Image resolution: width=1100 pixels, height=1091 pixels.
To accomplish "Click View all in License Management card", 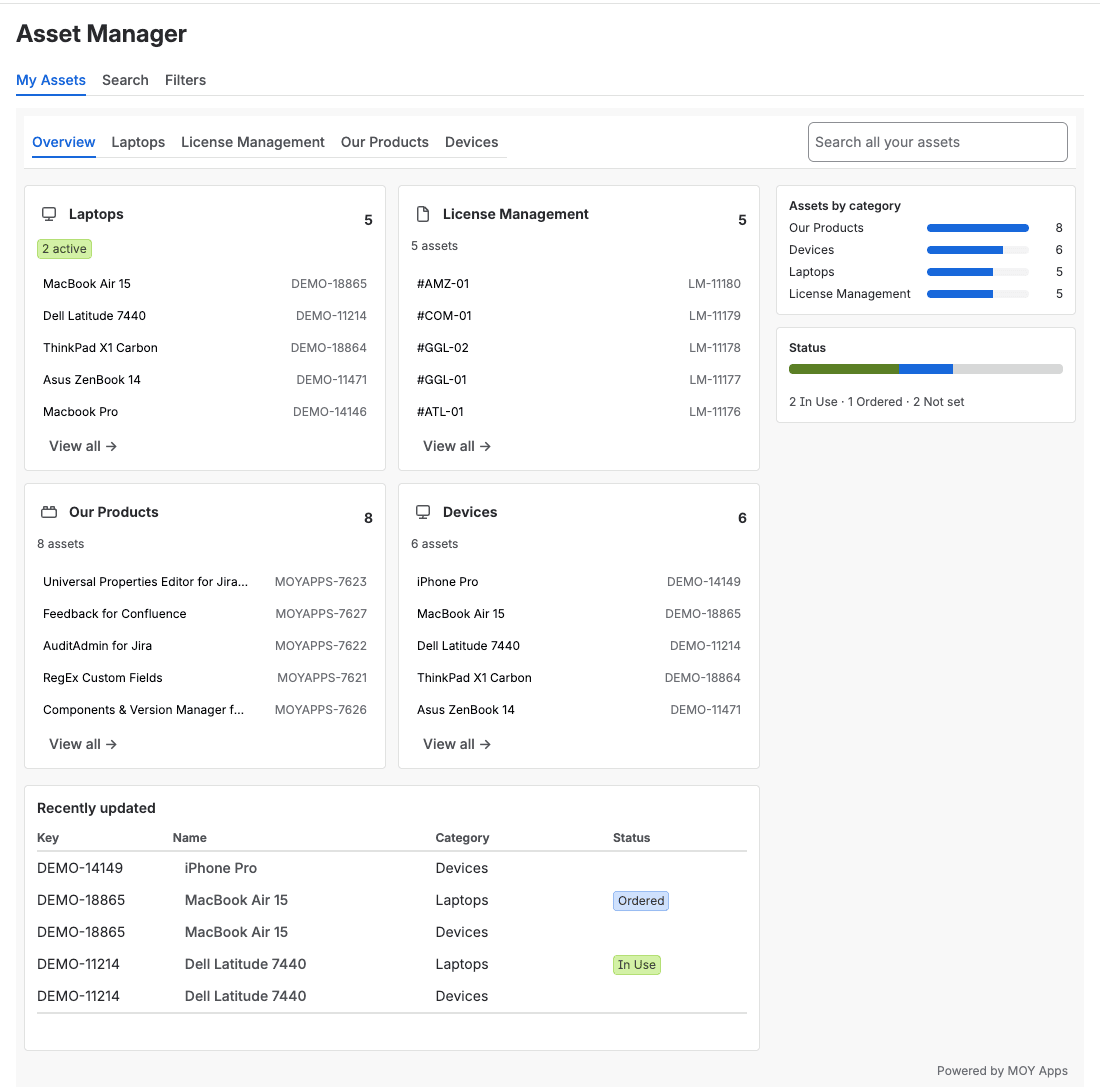I will [x=457, y=446].
